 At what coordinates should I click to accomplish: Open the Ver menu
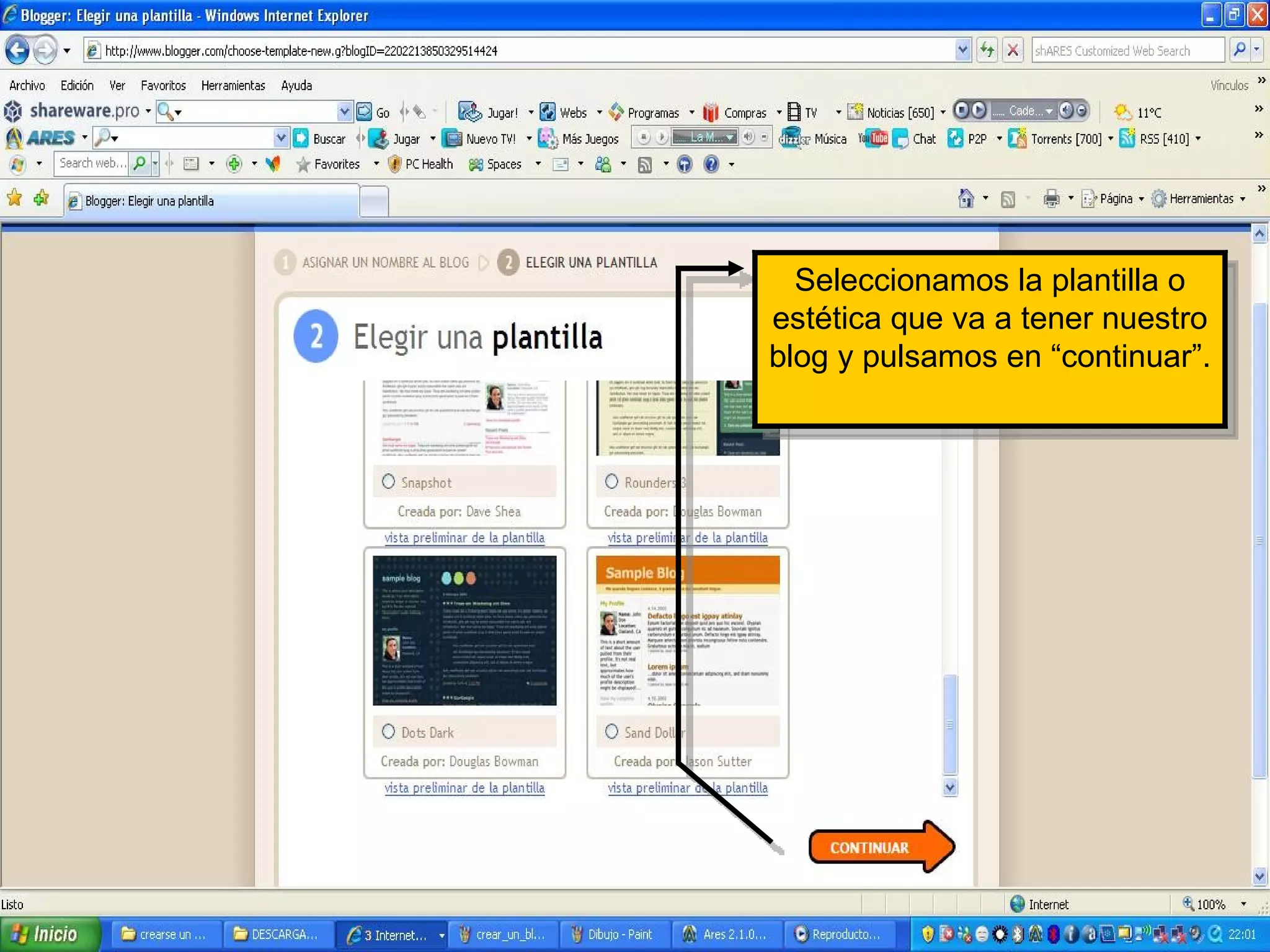(117, 86)
